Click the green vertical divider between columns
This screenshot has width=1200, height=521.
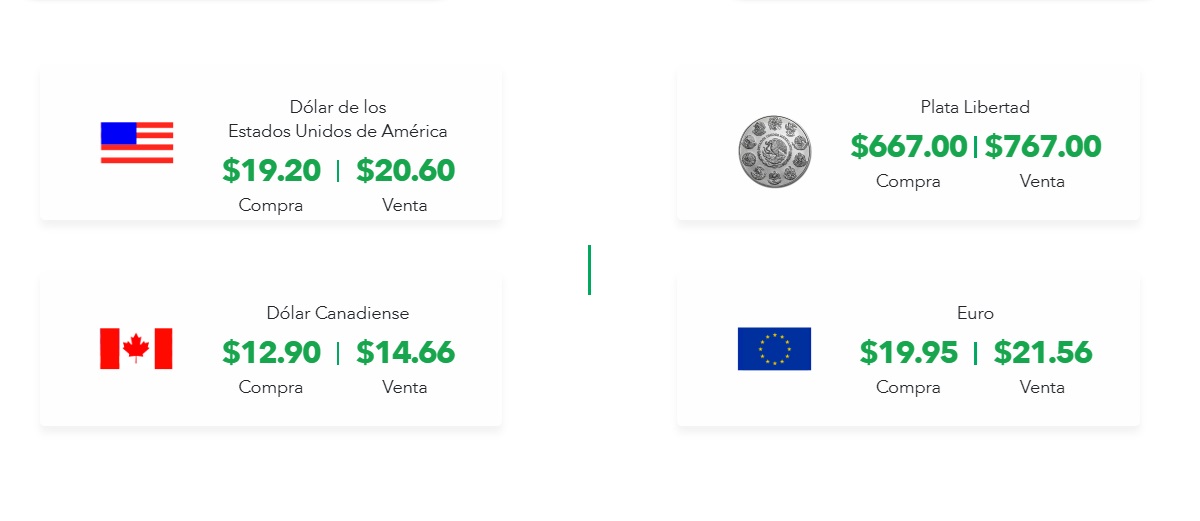pyautogui.click(x=589, y=270)
